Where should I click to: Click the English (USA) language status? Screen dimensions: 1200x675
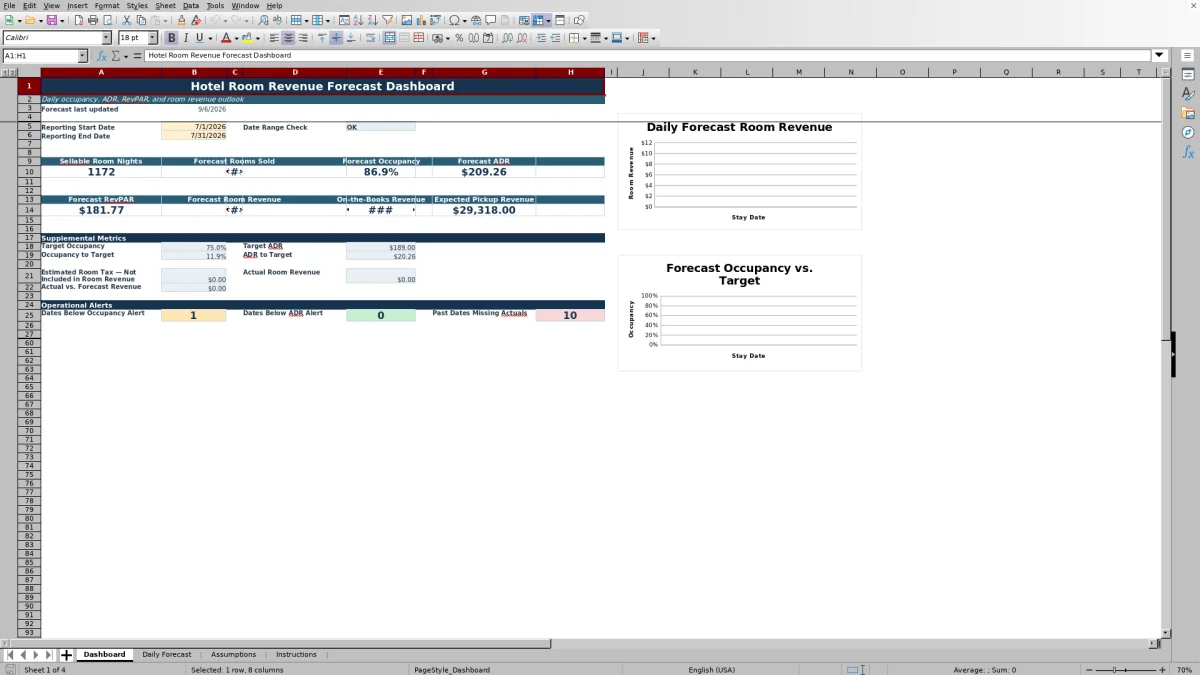click(x=711, y=670)
